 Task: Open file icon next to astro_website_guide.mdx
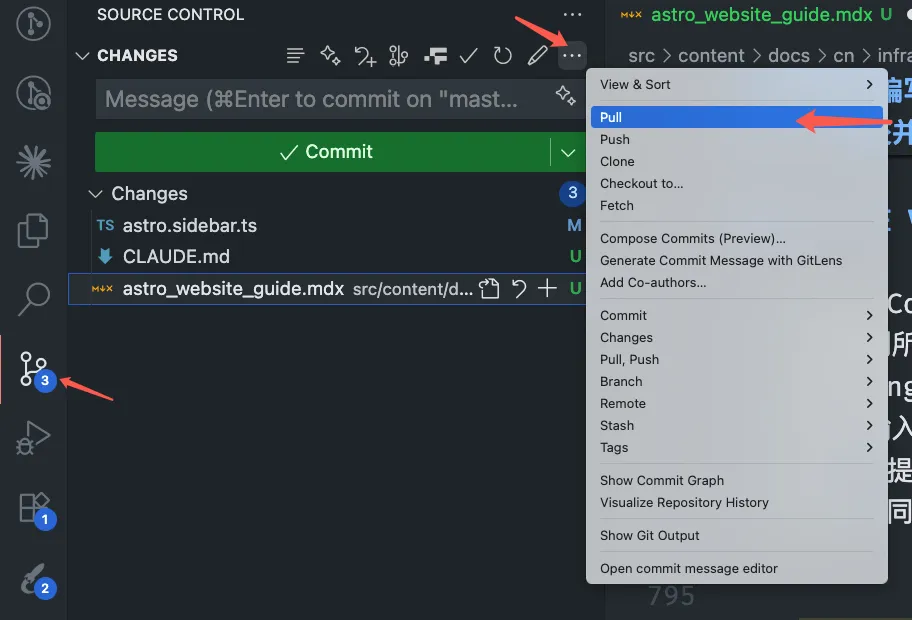489,288
